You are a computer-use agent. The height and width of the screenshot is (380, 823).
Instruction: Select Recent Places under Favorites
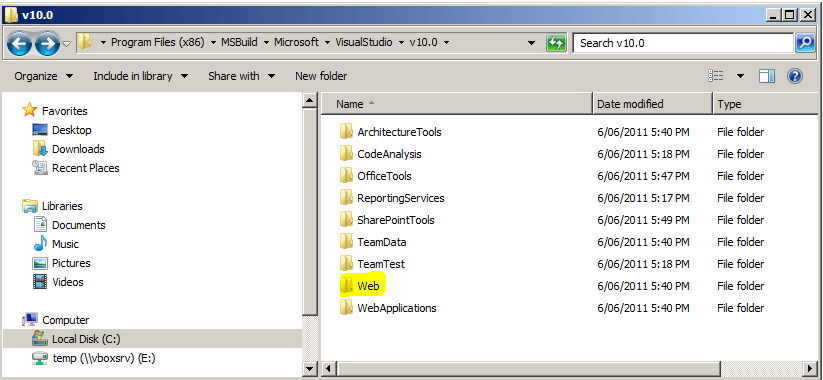click(76, 168)
